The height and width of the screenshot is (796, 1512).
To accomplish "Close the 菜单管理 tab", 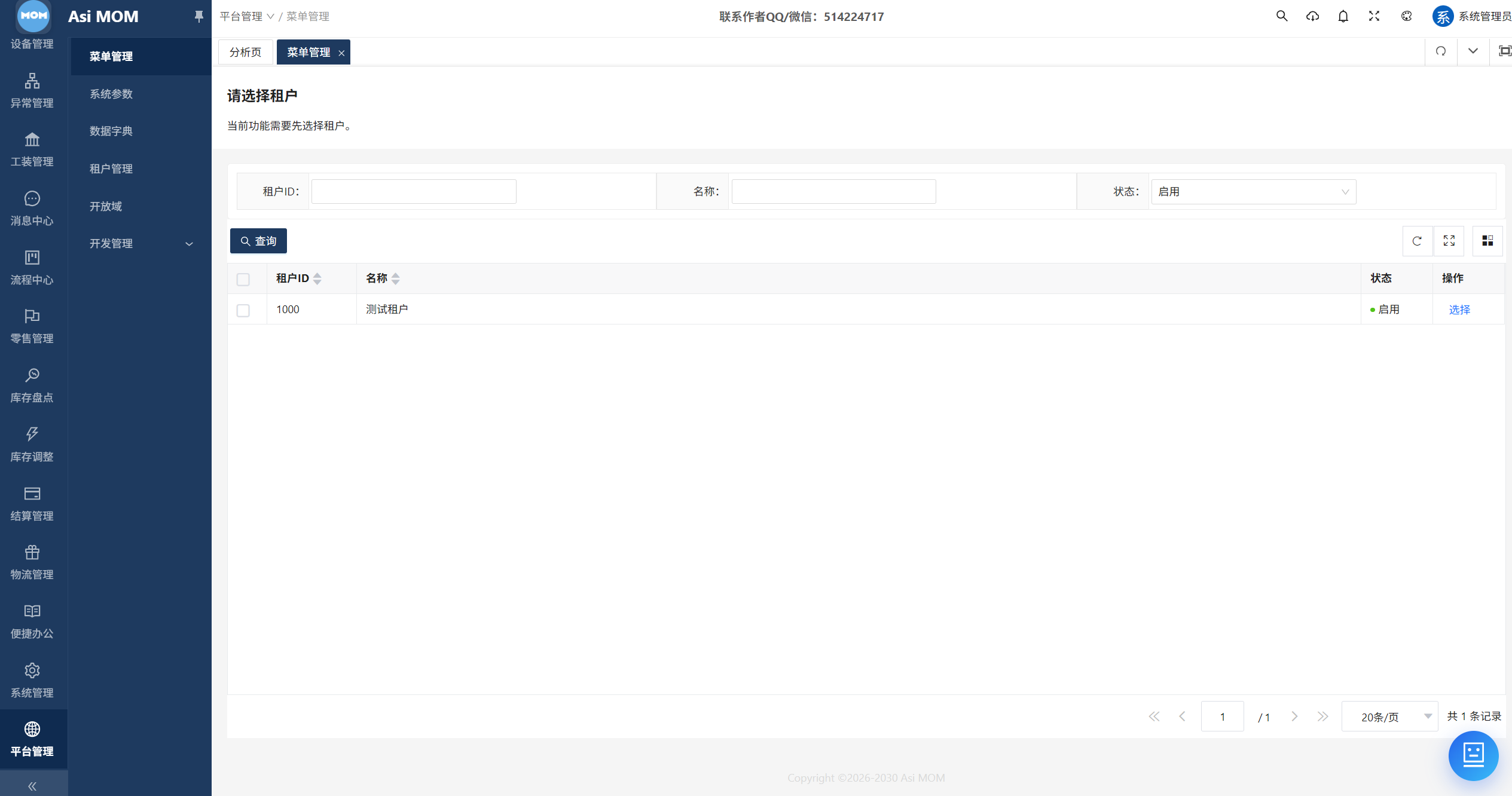I will 341,53.
